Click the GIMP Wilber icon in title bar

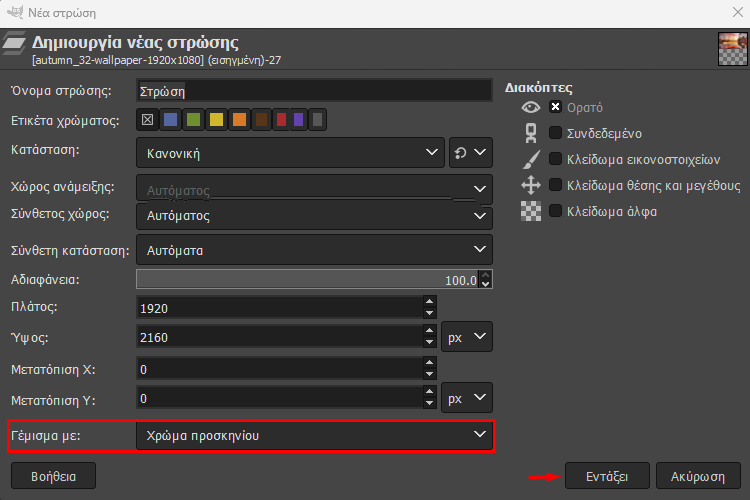tap(15, 12)
